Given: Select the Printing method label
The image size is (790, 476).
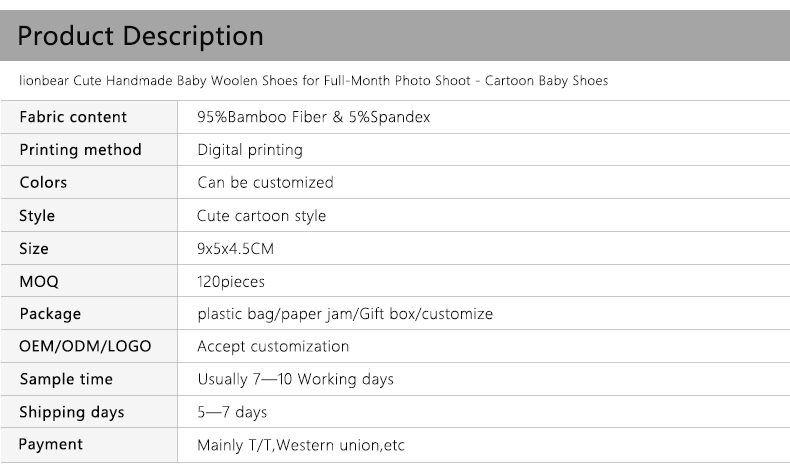Looking at the screenshot, I should pos(81,150).
